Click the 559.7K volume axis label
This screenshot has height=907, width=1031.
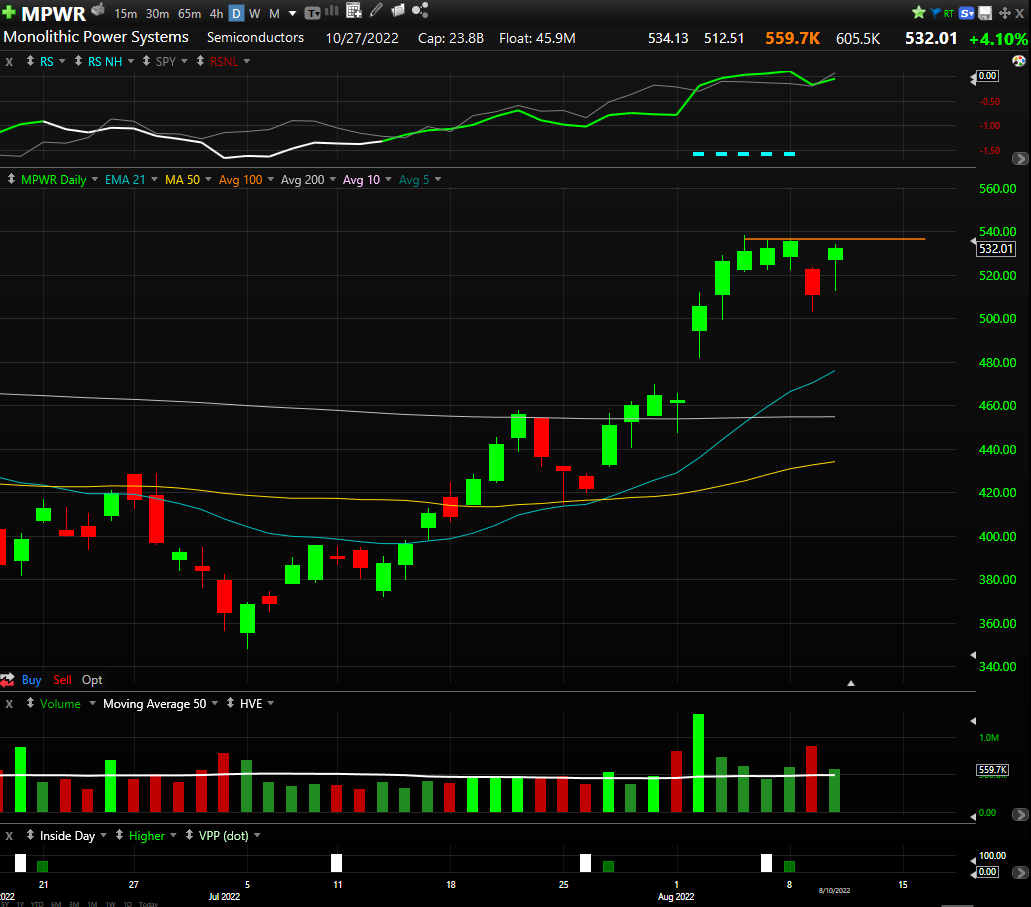pyautogui.click(x=993, y=770)
